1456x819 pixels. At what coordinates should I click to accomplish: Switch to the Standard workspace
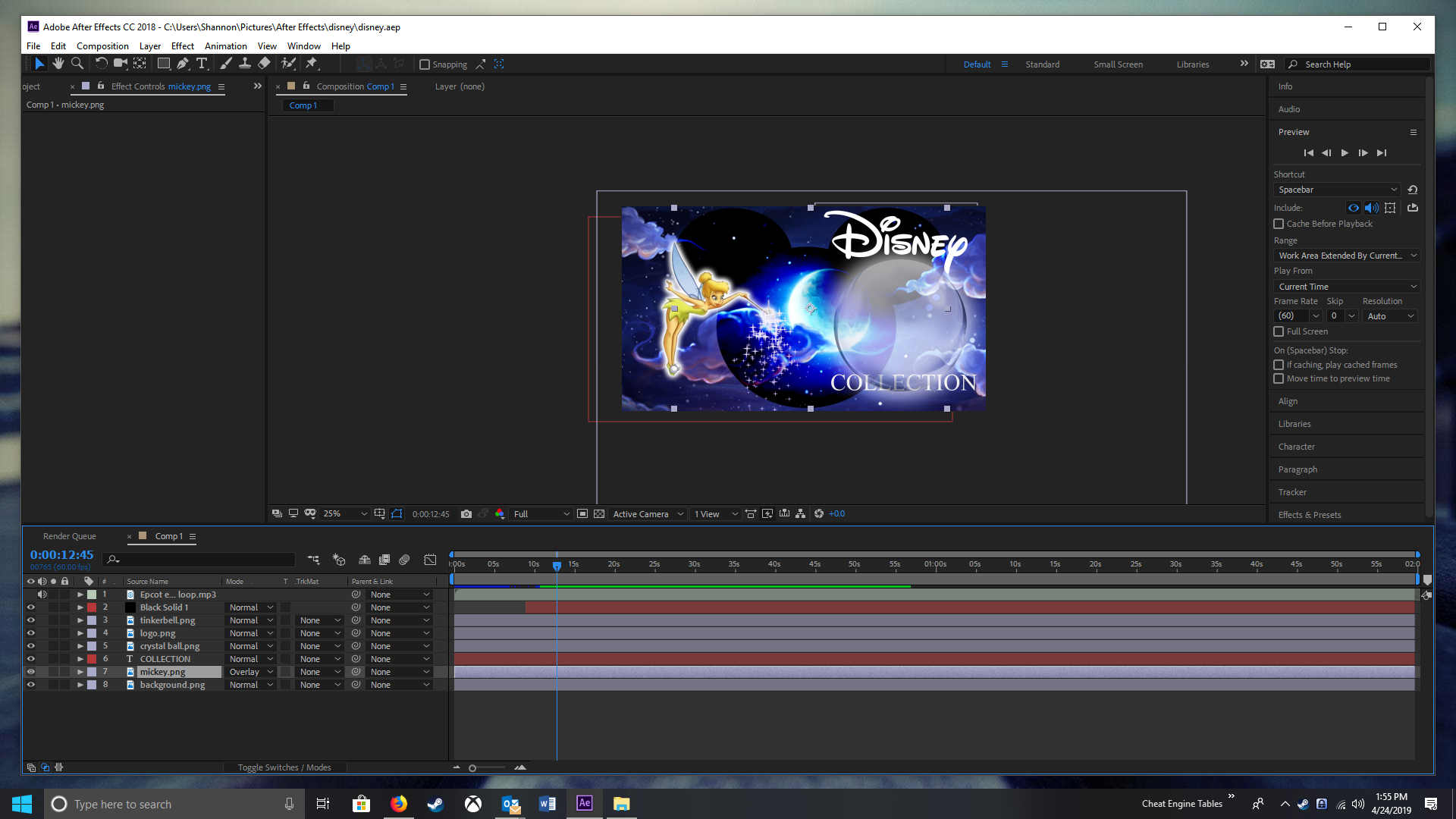tap(1042, 64)
